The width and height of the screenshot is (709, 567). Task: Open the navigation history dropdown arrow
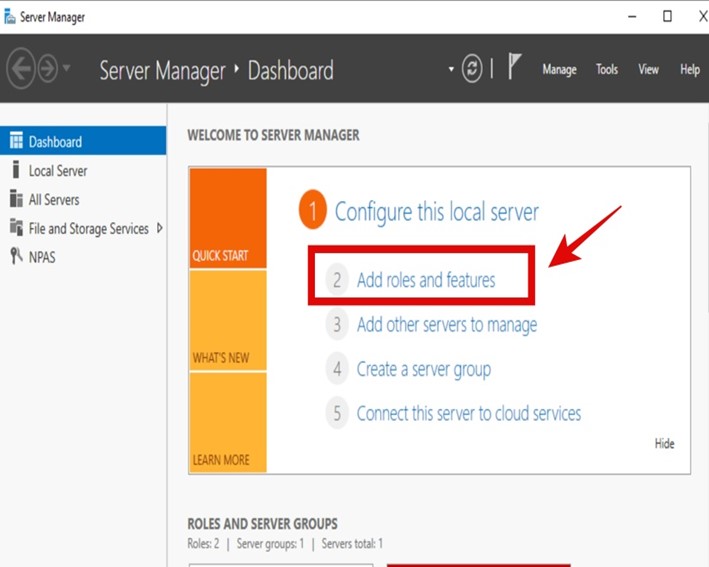pyautogui.click(x=66, y=68)
